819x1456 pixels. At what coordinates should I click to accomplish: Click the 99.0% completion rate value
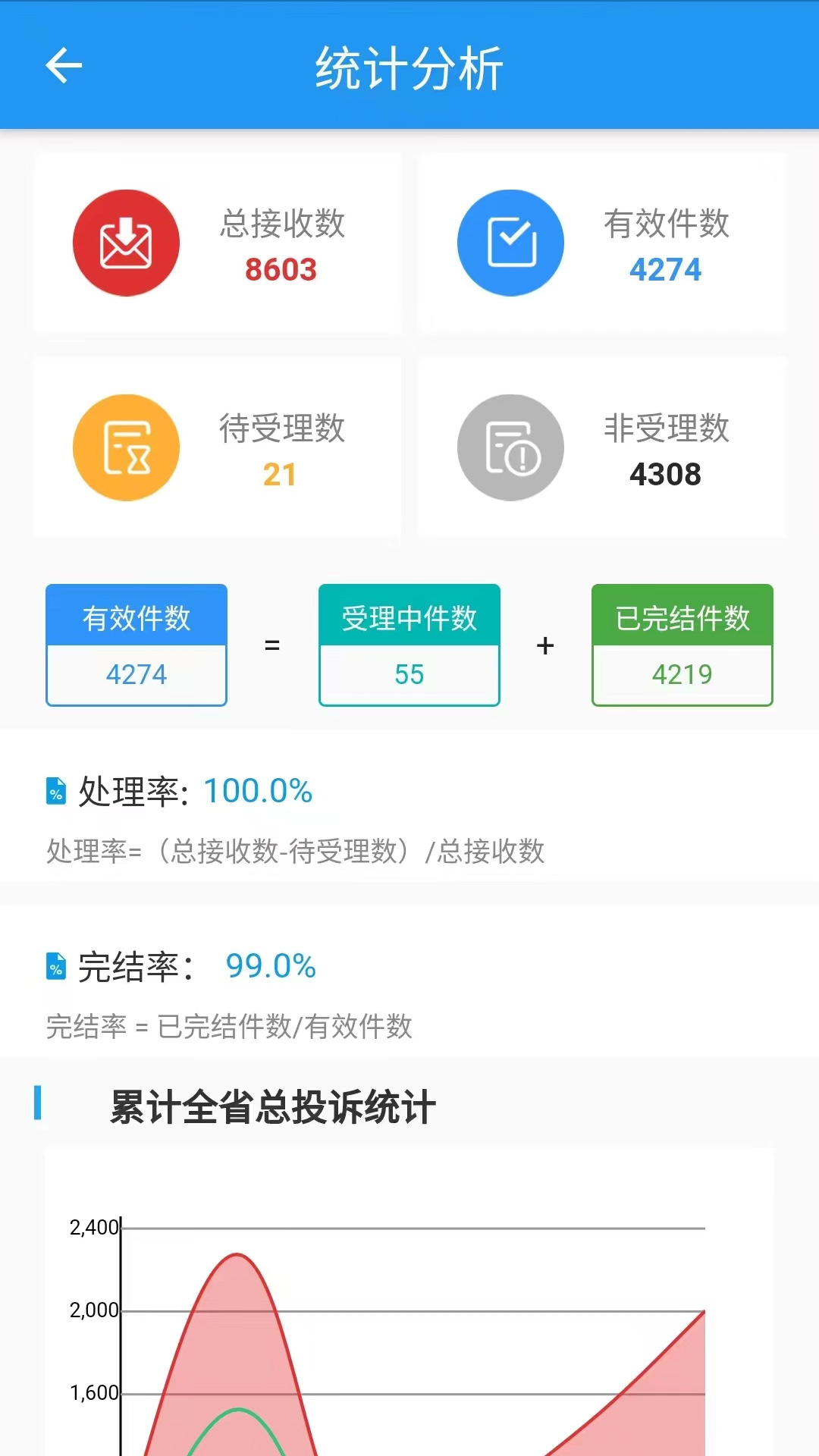click(271, 966)
